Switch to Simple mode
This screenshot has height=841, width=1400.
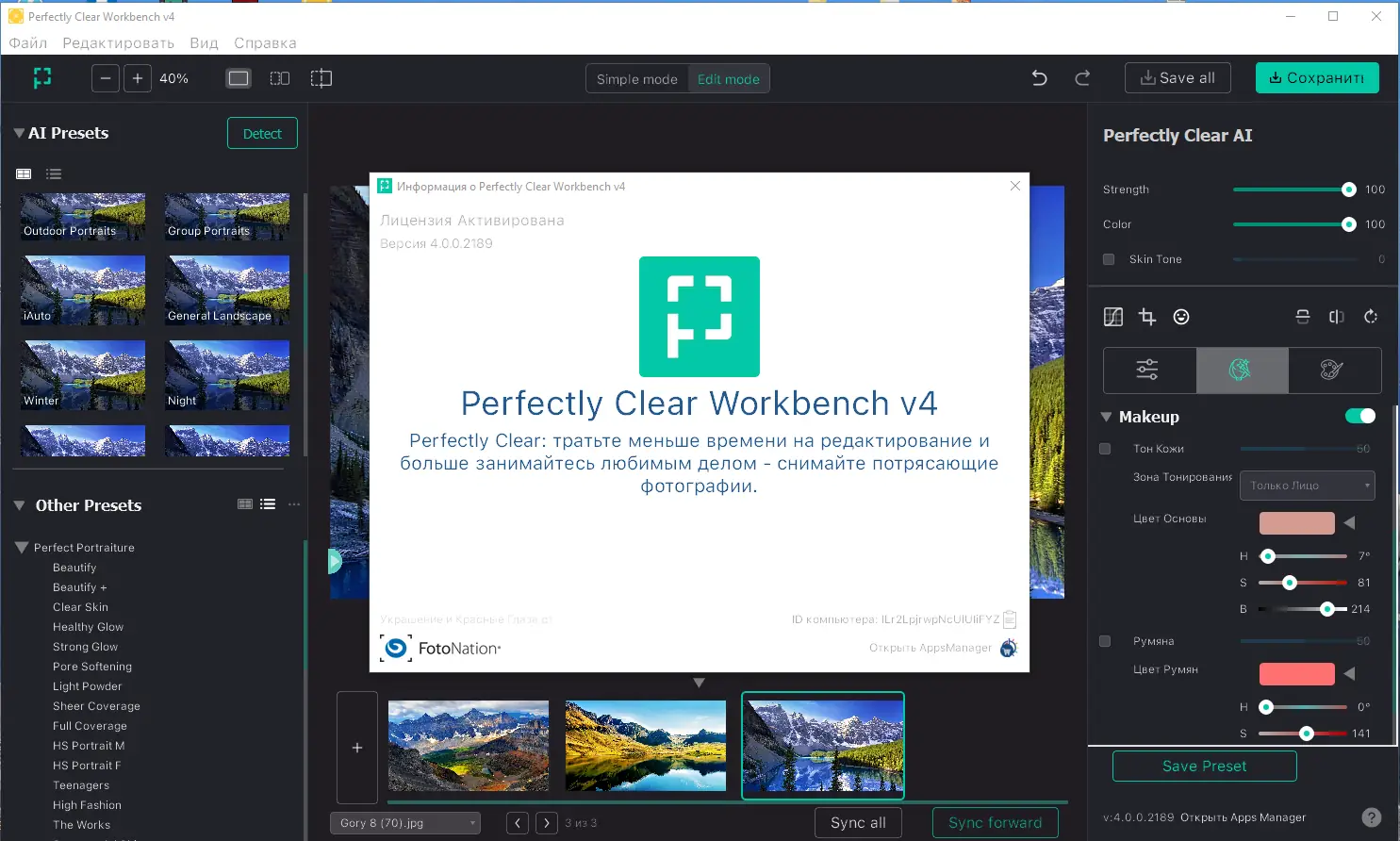pyautogui.click(x=636, y=78)
